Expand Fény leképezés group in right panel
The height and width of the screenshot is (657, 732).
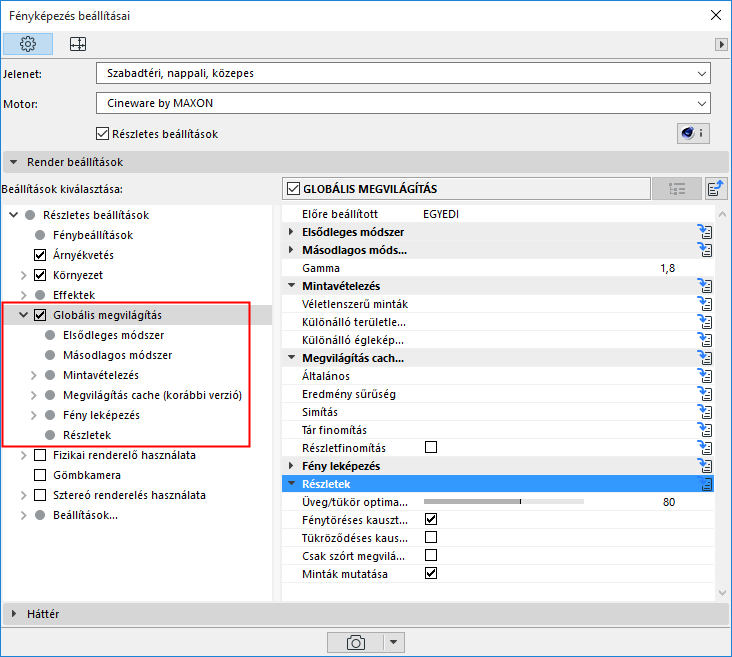291,466
